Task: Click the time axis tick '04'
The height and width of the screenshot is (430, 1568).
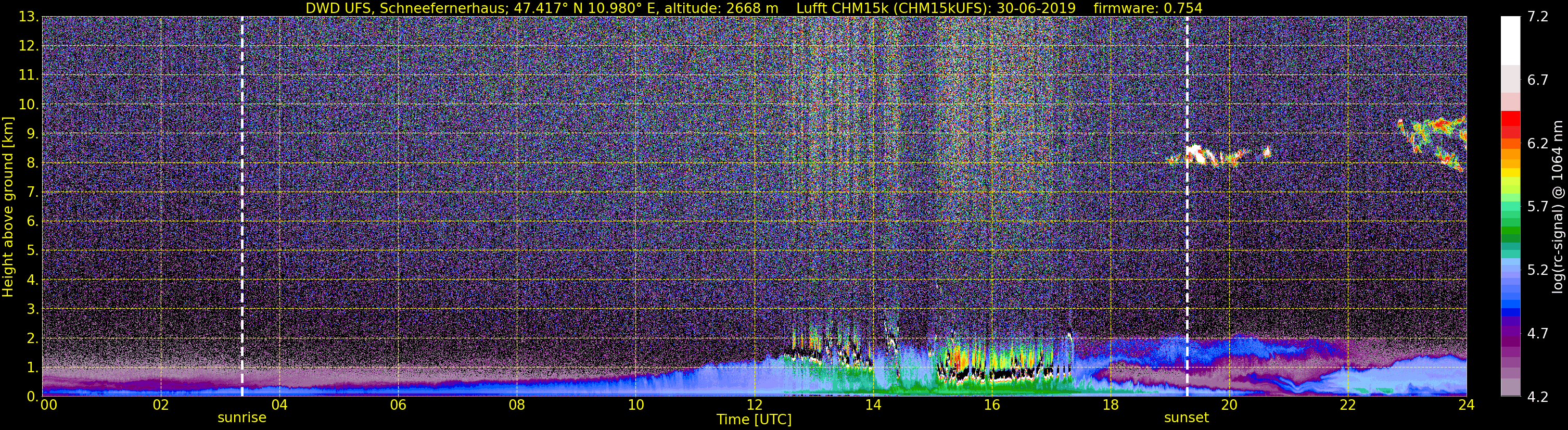Action: point(279,405)
